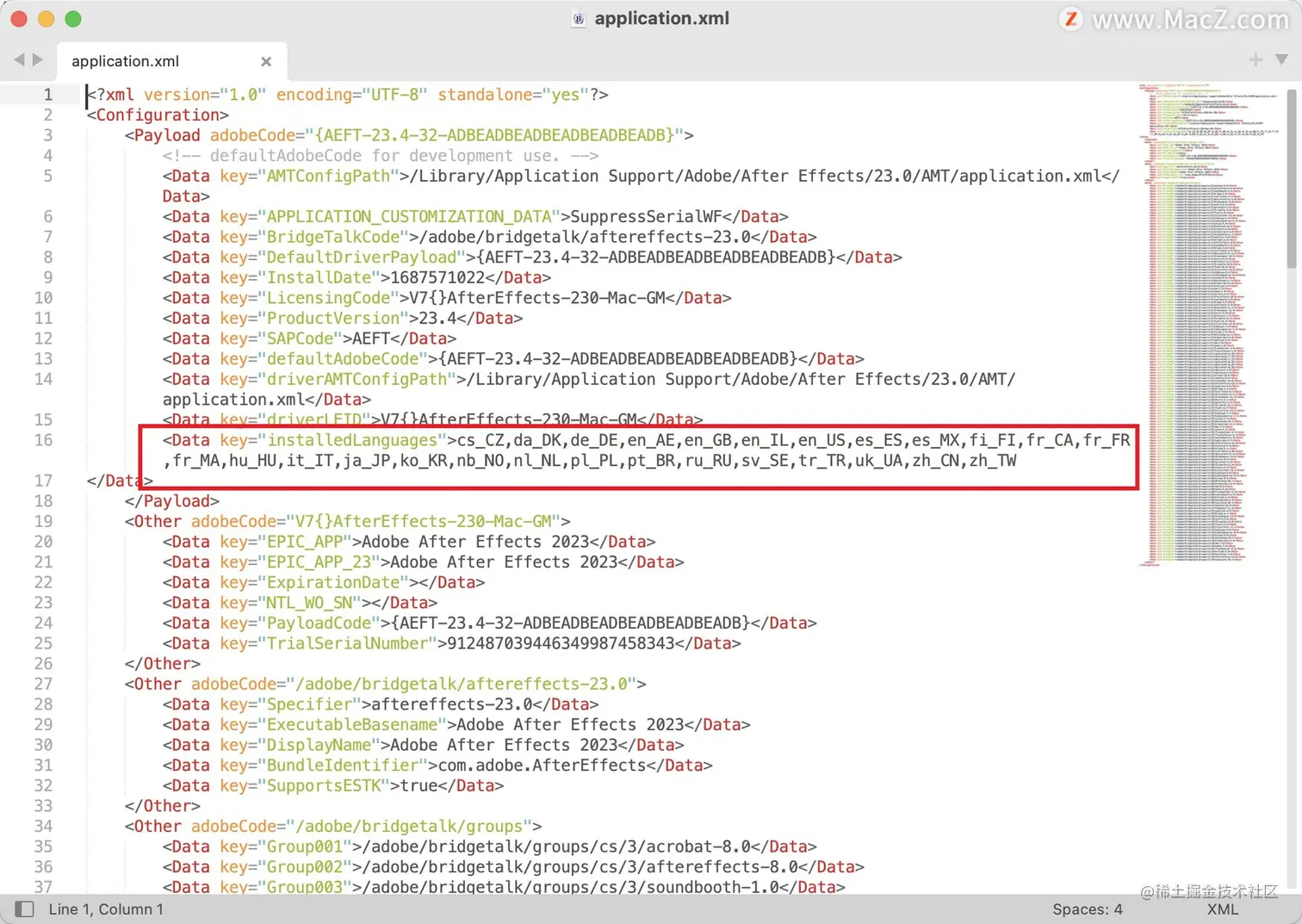This screenshot has height=924, width=1302.
Task: Click the 'AMTConfigPath' key text
Action: [x=328, y=176]
